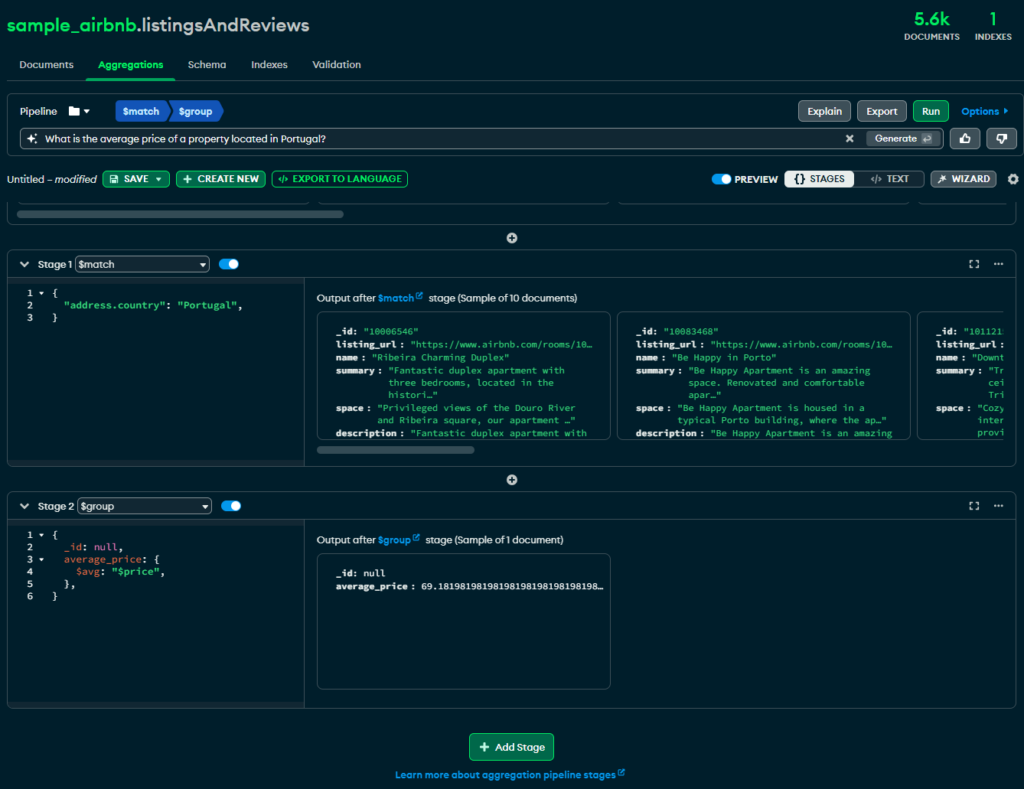1024x789 pixels.
Task: Open the Validation tab
Action: (336, 65)
